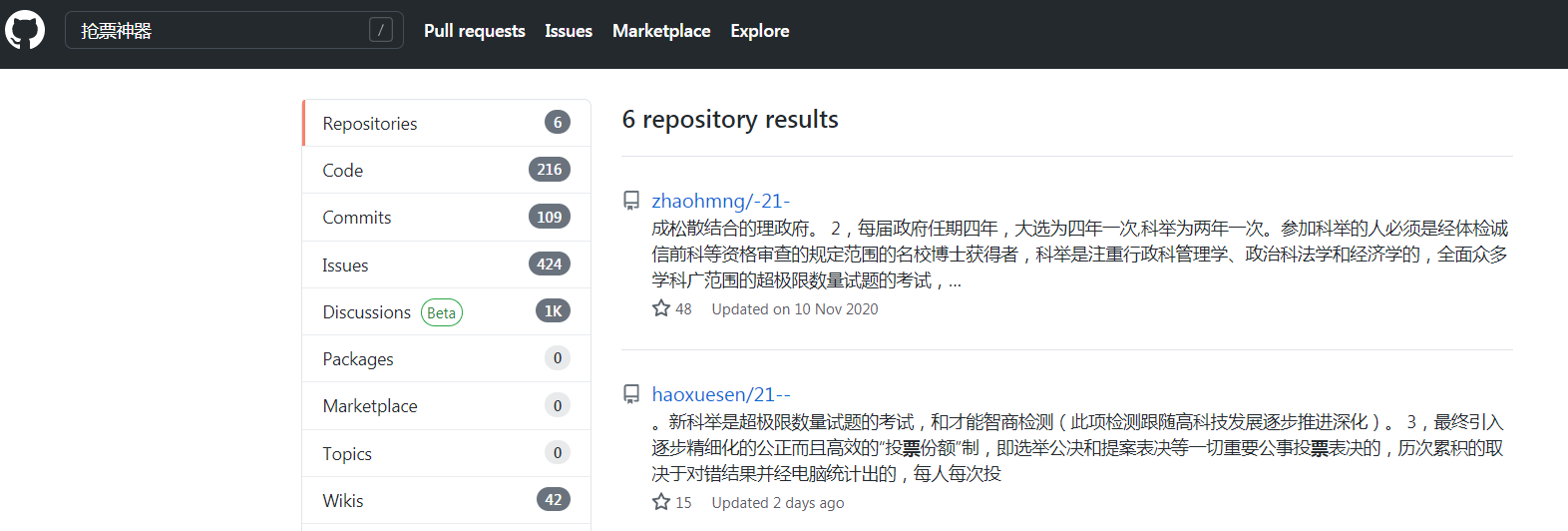
Task: Click the 216 count badge next to Code
Action: 550,170
